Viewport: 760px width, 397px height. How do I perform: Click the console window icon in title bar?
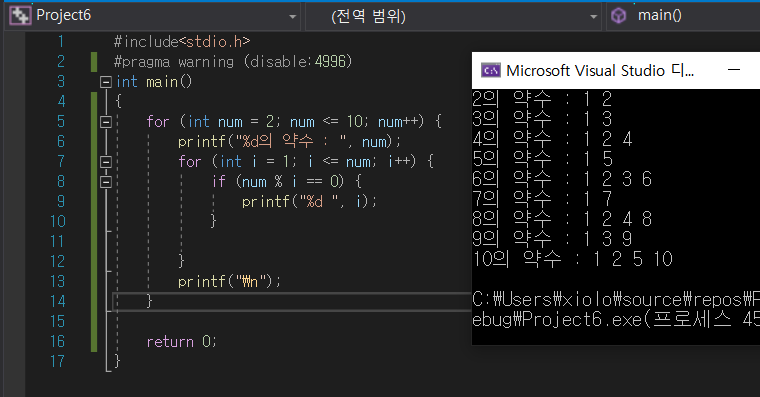click(x=491, y=71)
